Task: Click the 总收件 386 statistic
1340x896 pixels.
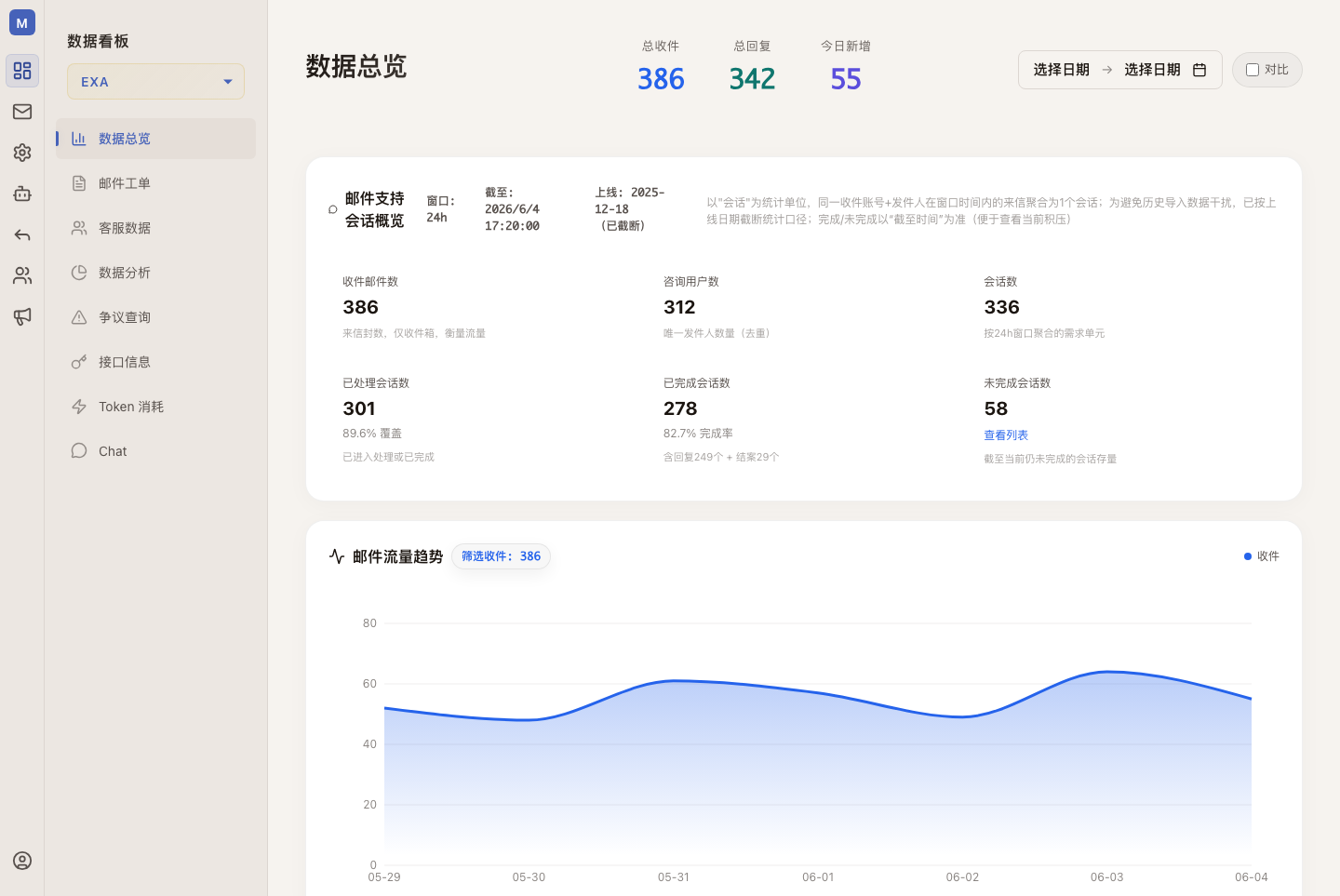Action: (x=661, y=67)
